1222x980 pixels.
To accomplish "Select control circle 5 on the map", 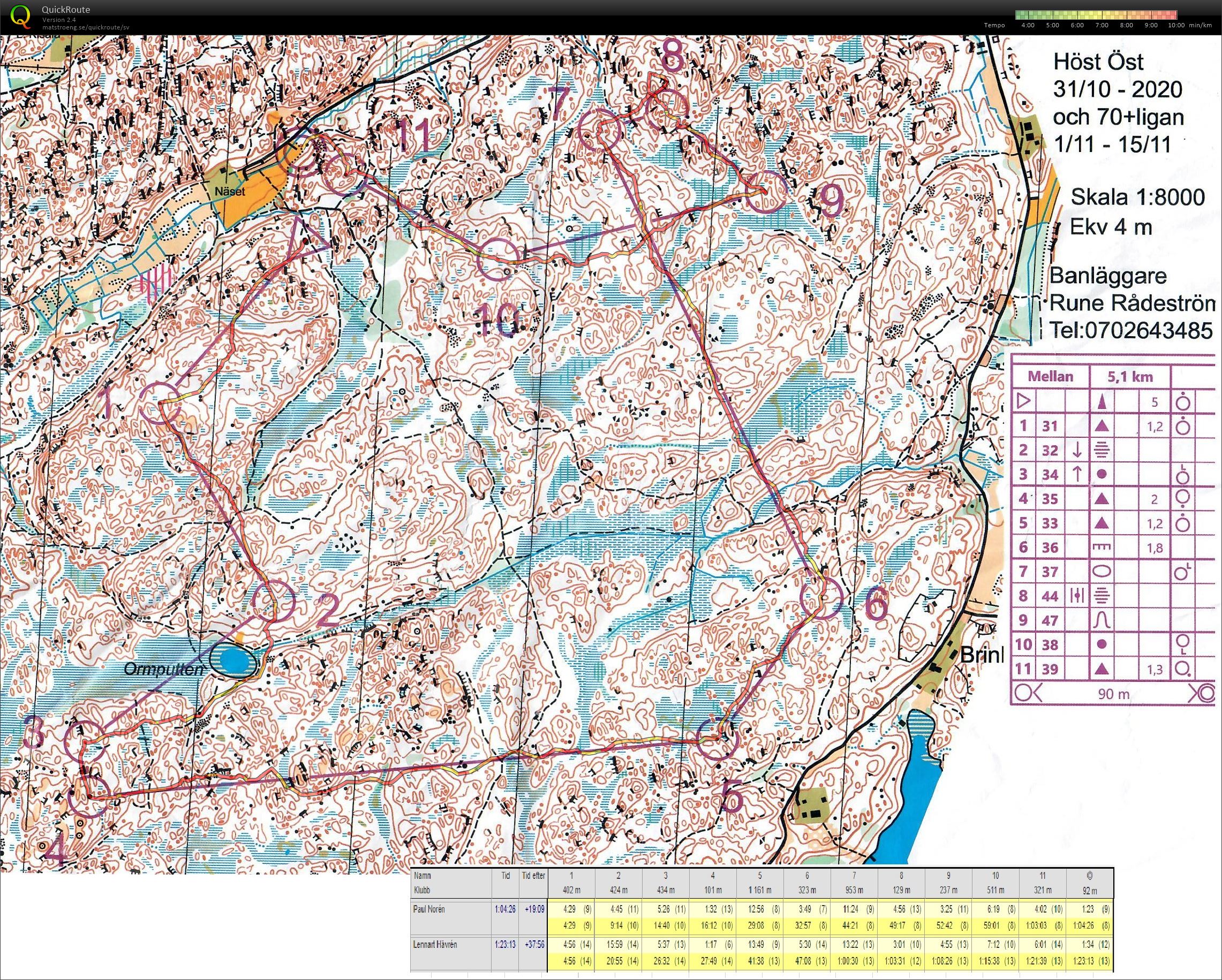I will coord(718,739).
